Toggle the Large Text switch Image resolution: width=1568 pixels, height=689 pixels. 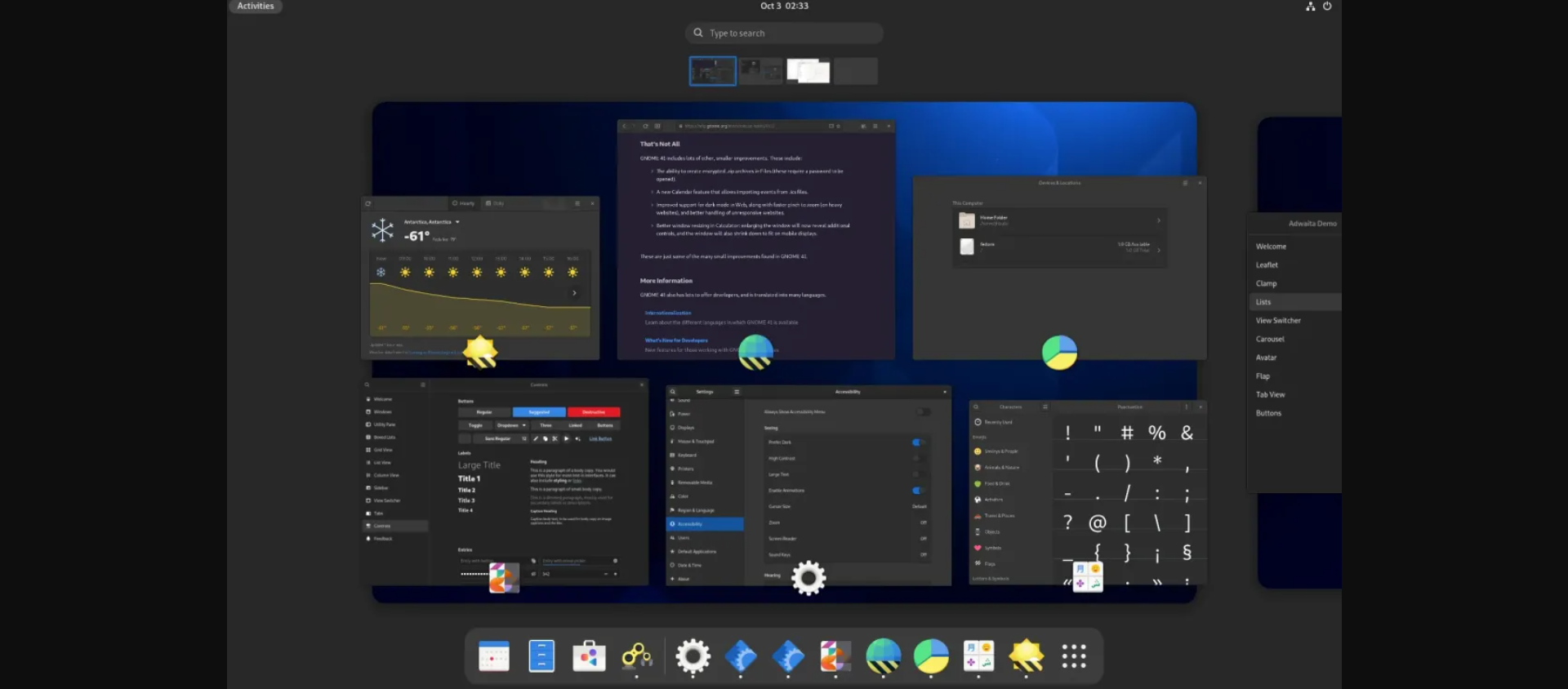tap(919, 474)
